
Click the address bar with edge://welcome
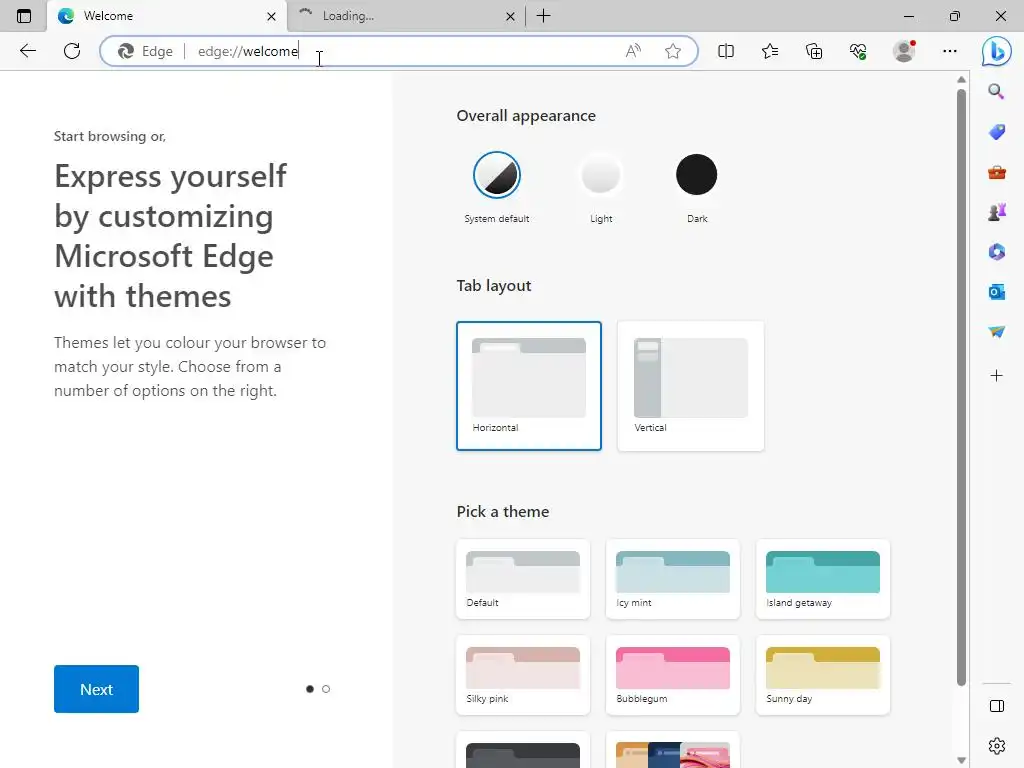click(x=398, y=51)
